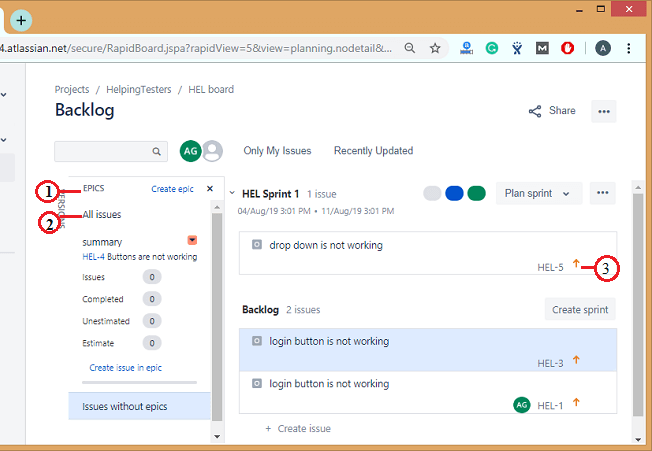Open HEL-1 issue key
Screen dimensions: 652x451
pyautogui.click(x=550, y=406)
